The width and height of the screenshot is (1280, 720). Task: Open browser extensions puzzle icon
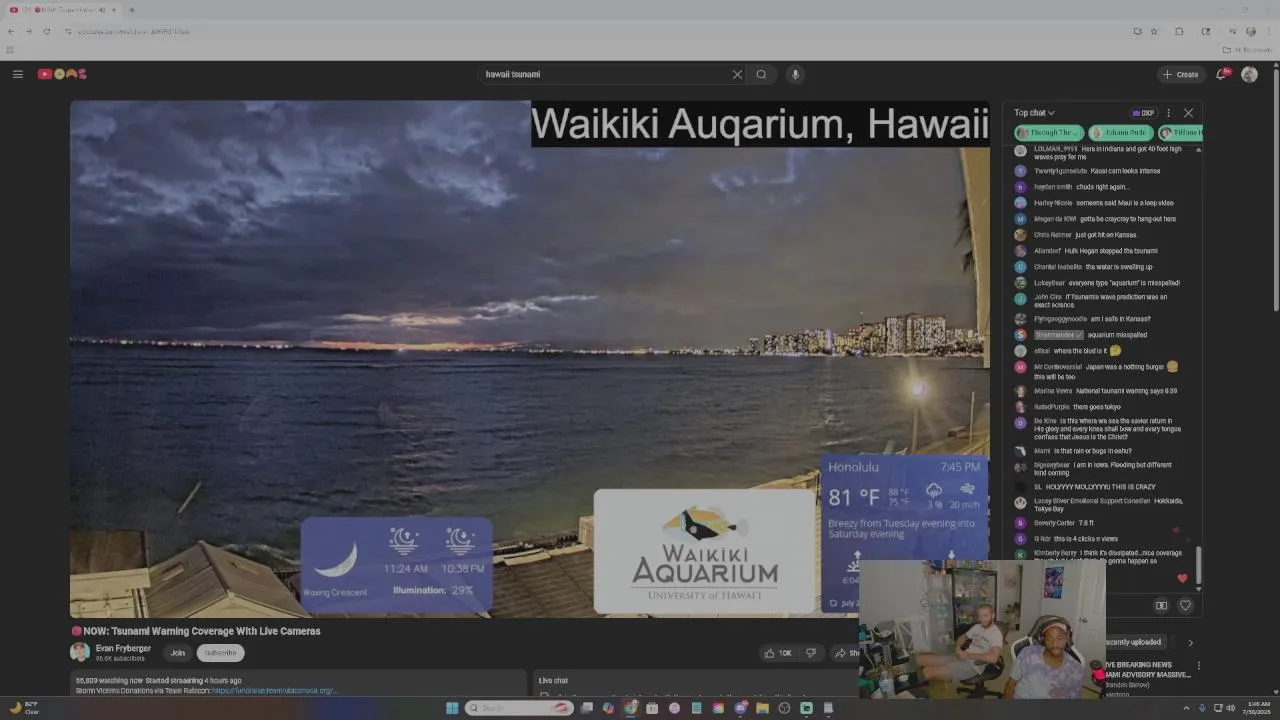(x=1179, y=31)
